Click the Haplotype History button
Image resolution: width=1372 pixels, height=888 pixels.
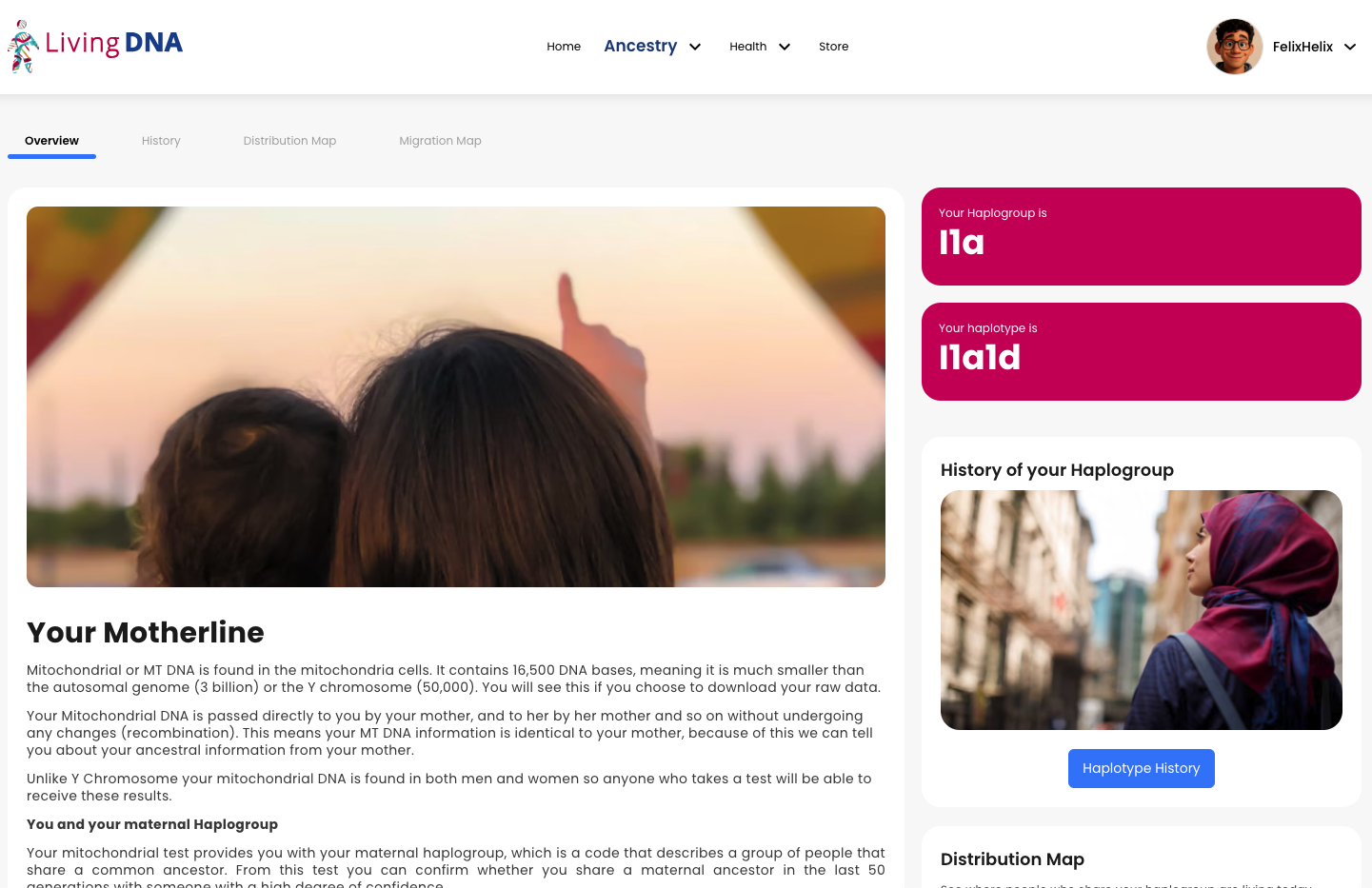pyautogui.click(x=1141, y=768)
